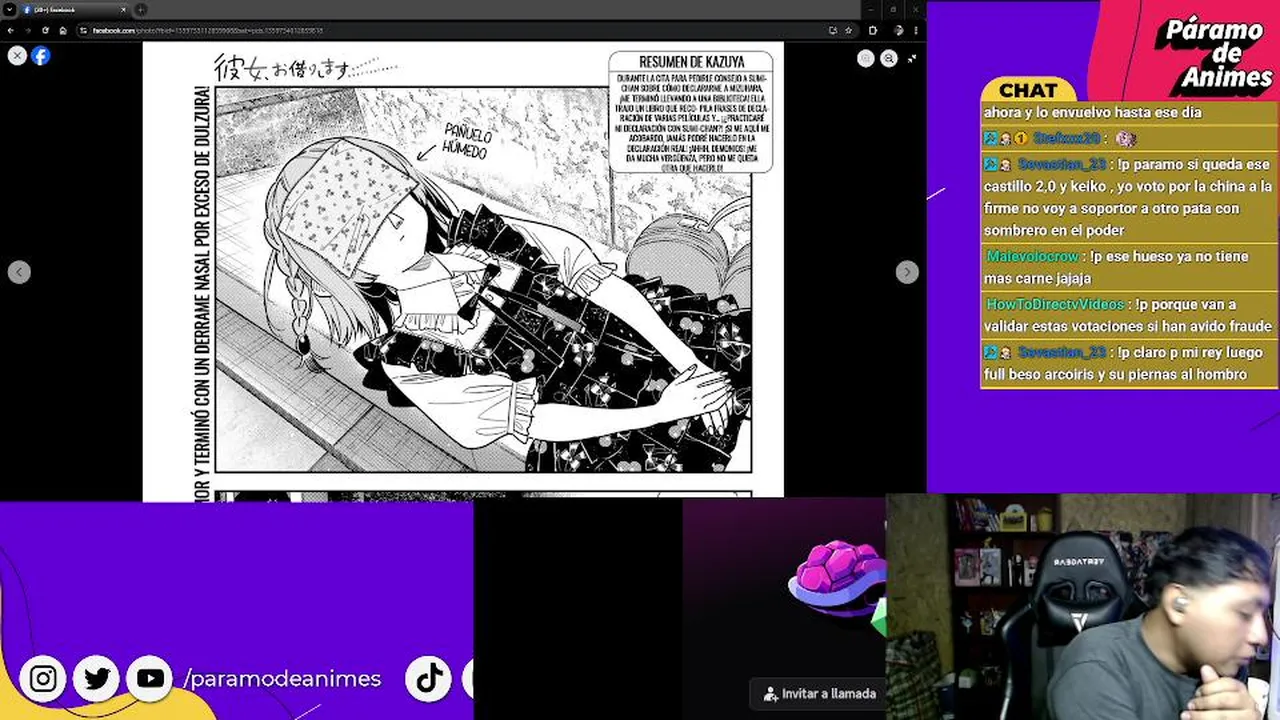Go back in browser history
1280x720 pixels.
pyautogui.click(x=9, y=30)
